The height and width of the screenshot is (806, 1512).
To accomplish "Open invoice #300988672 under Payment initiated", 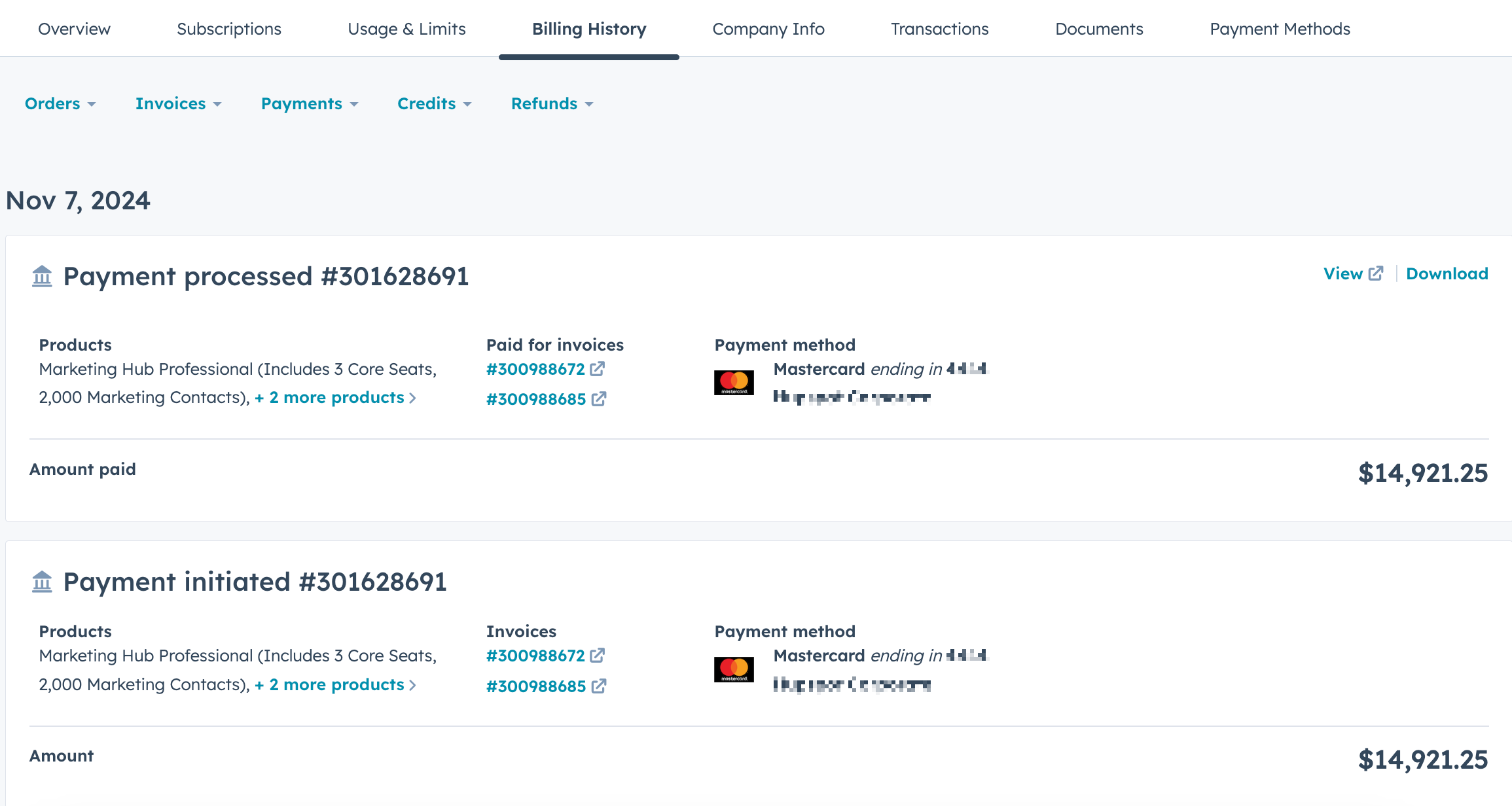I will tap(535, 656).
